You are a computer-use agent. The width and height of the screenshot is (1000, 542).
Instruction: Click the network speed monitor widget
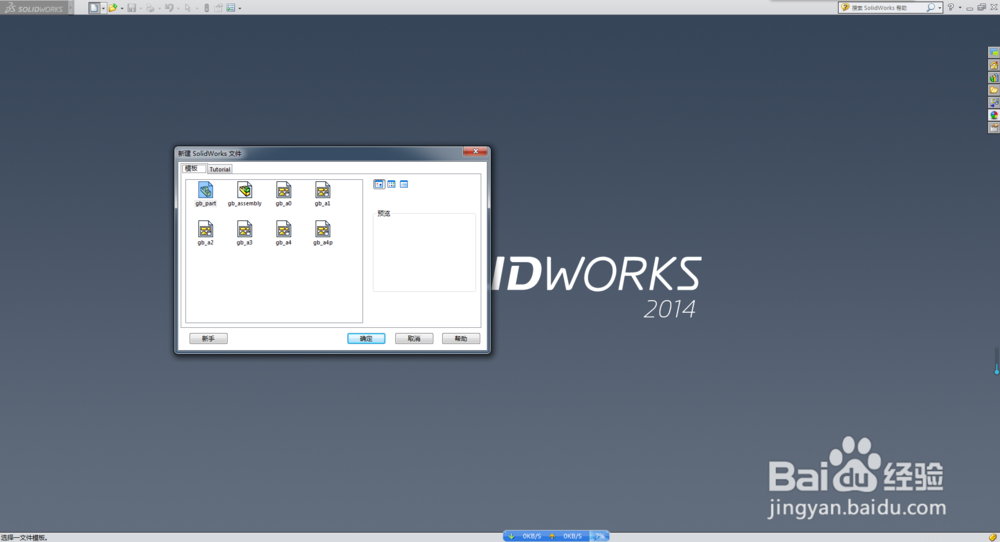click(x=556, y=536)
